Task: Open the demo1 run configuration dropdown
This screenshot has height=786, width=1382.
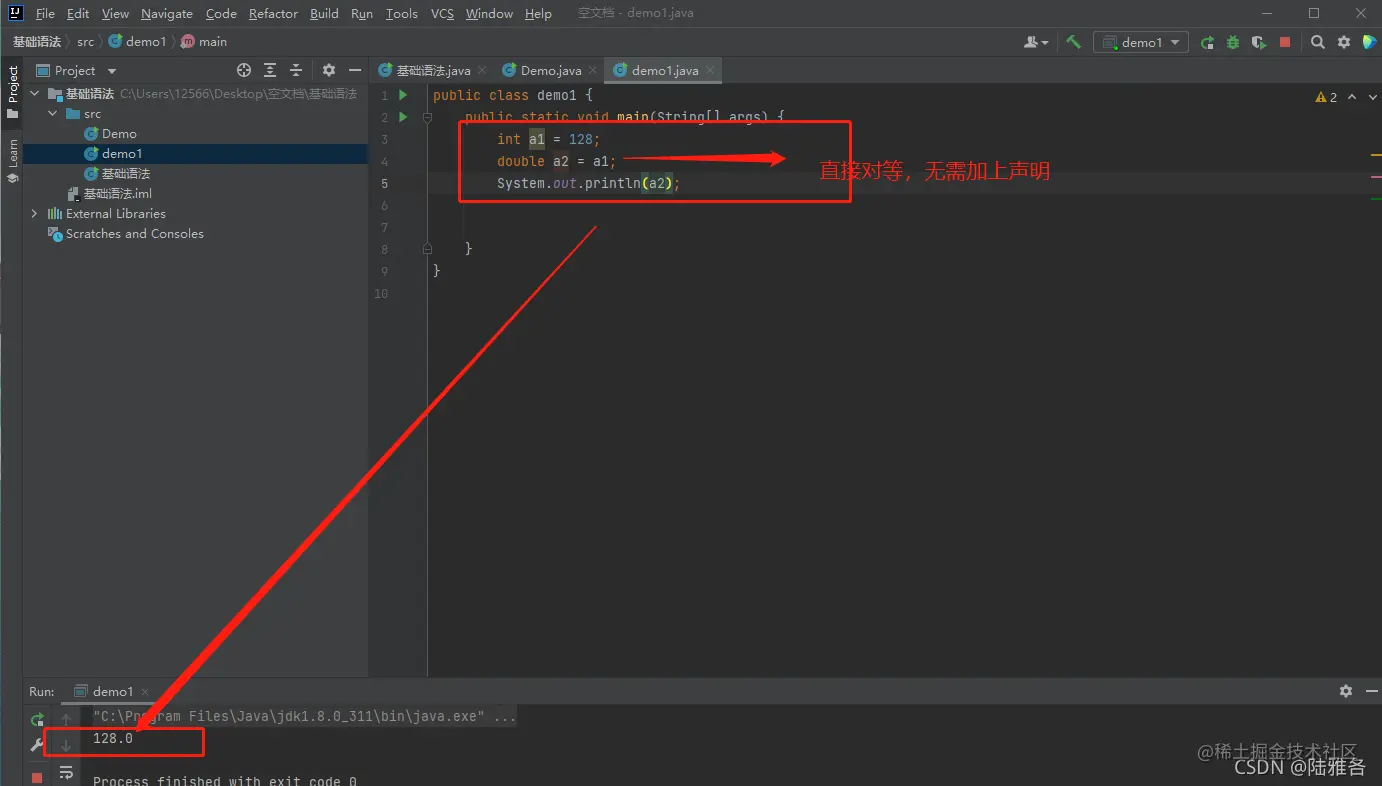Action: coord(1141,42)
